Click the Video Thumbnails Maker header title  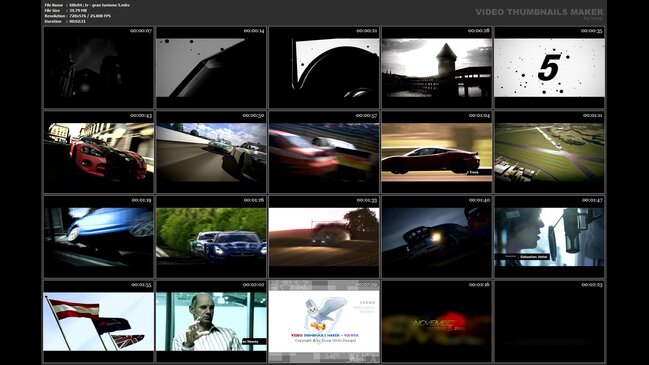539,12
